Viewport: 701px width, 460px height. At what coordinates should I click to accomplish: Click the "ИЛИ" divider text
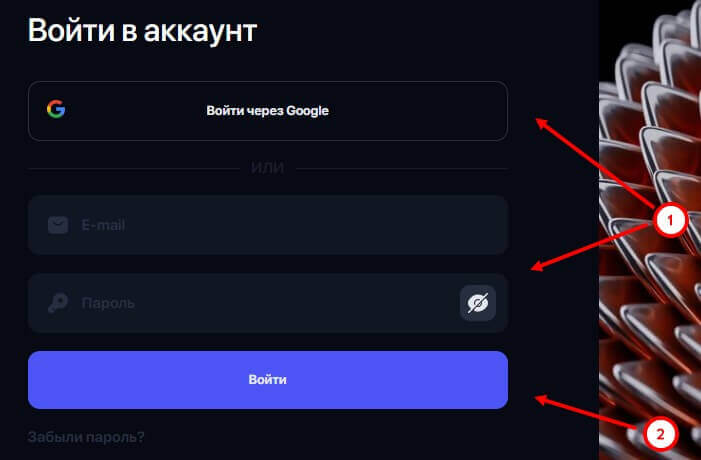pos(268,168)
